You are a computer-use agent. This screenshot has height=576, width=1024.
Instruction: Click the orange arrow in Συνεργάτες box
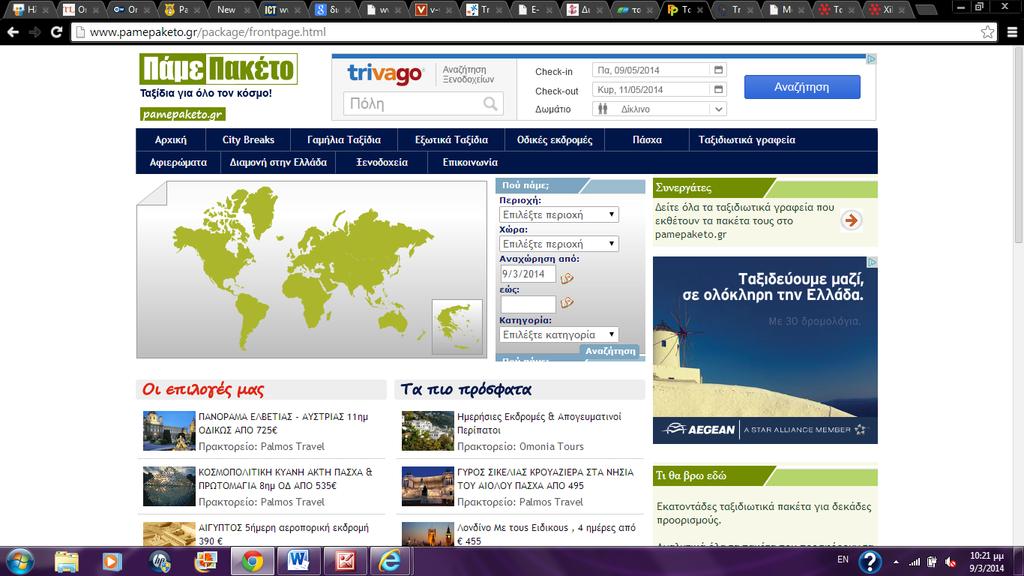[850, 221]
